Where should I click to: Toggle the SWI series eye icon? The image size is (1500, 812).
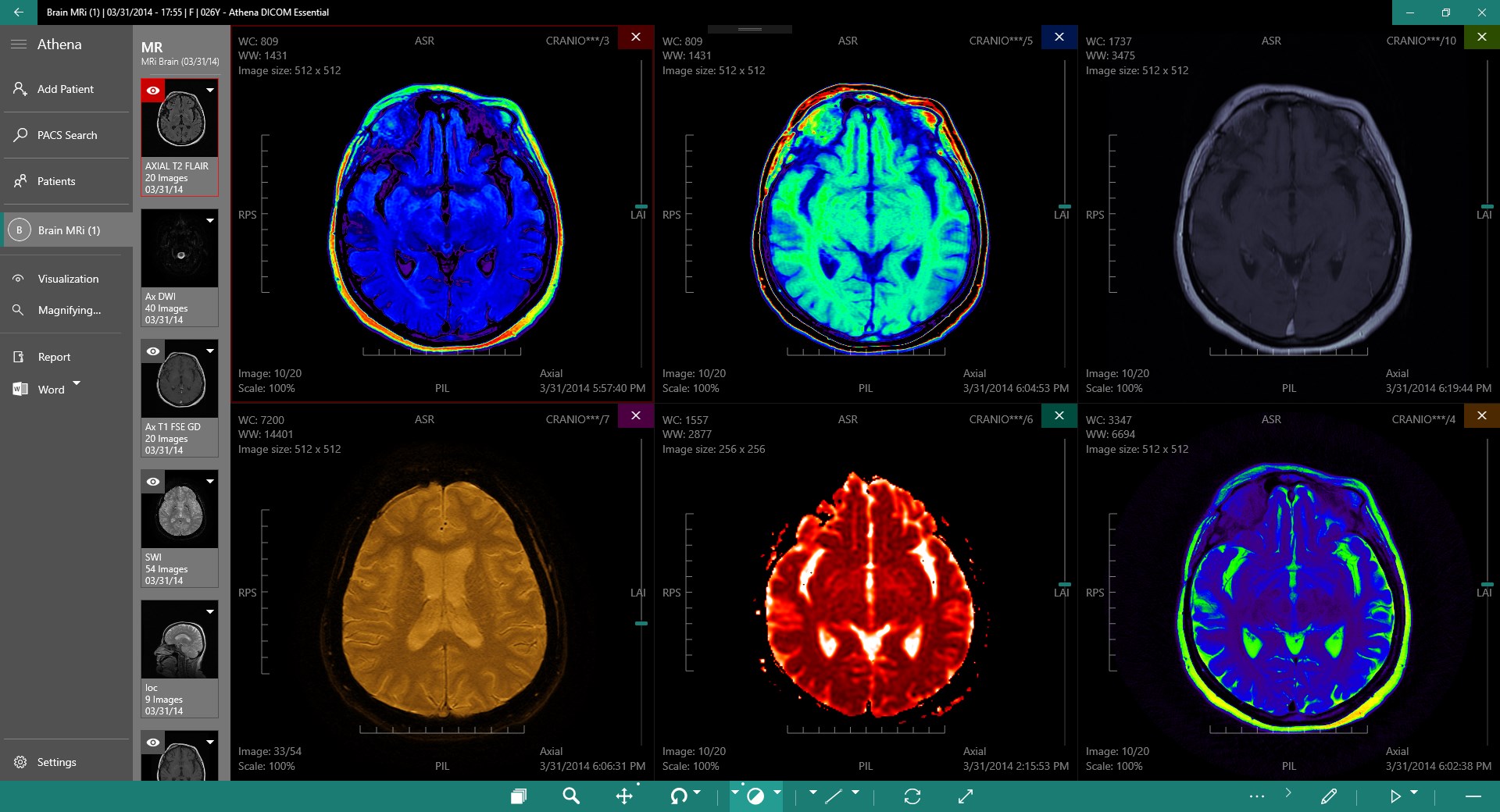pyautogui.click(x=153, y=482)
